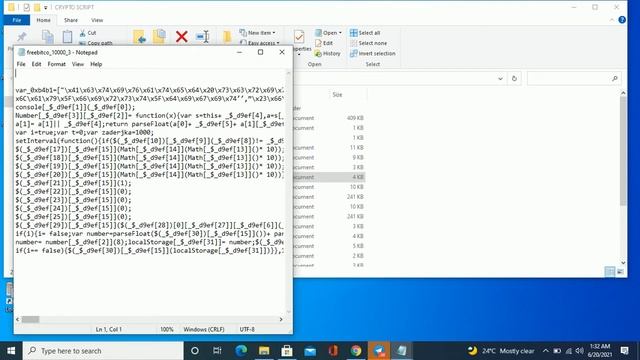Click Invert selection in the ribbon
Screen dimensions: 640x360
373,53
